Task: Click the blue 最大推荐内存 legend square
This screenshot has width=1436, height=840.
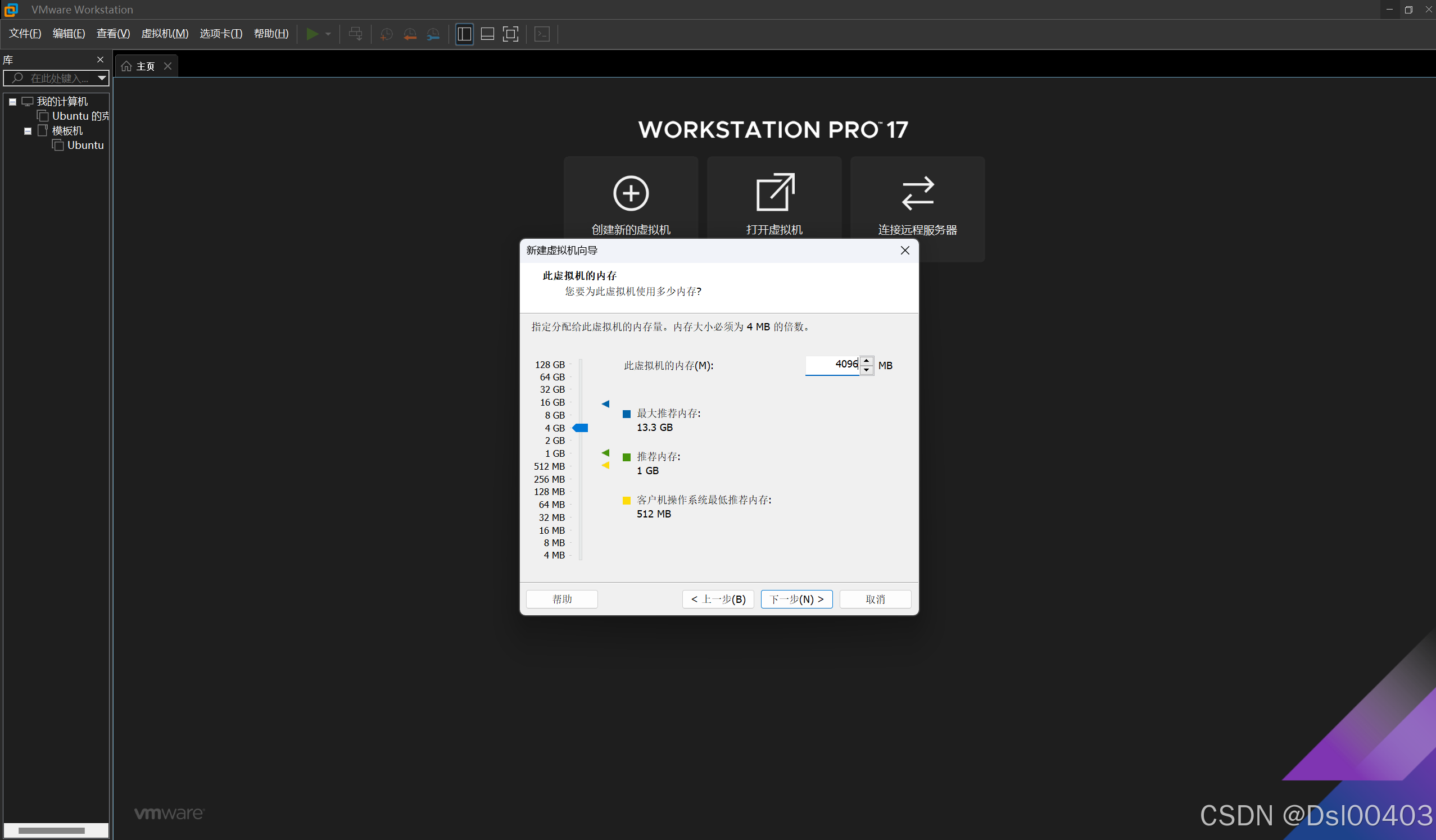Action: (627, 414)
